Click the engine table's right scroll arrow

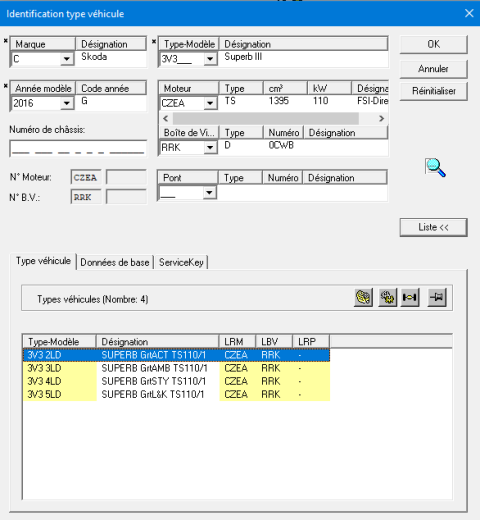[x=382, y=119]
